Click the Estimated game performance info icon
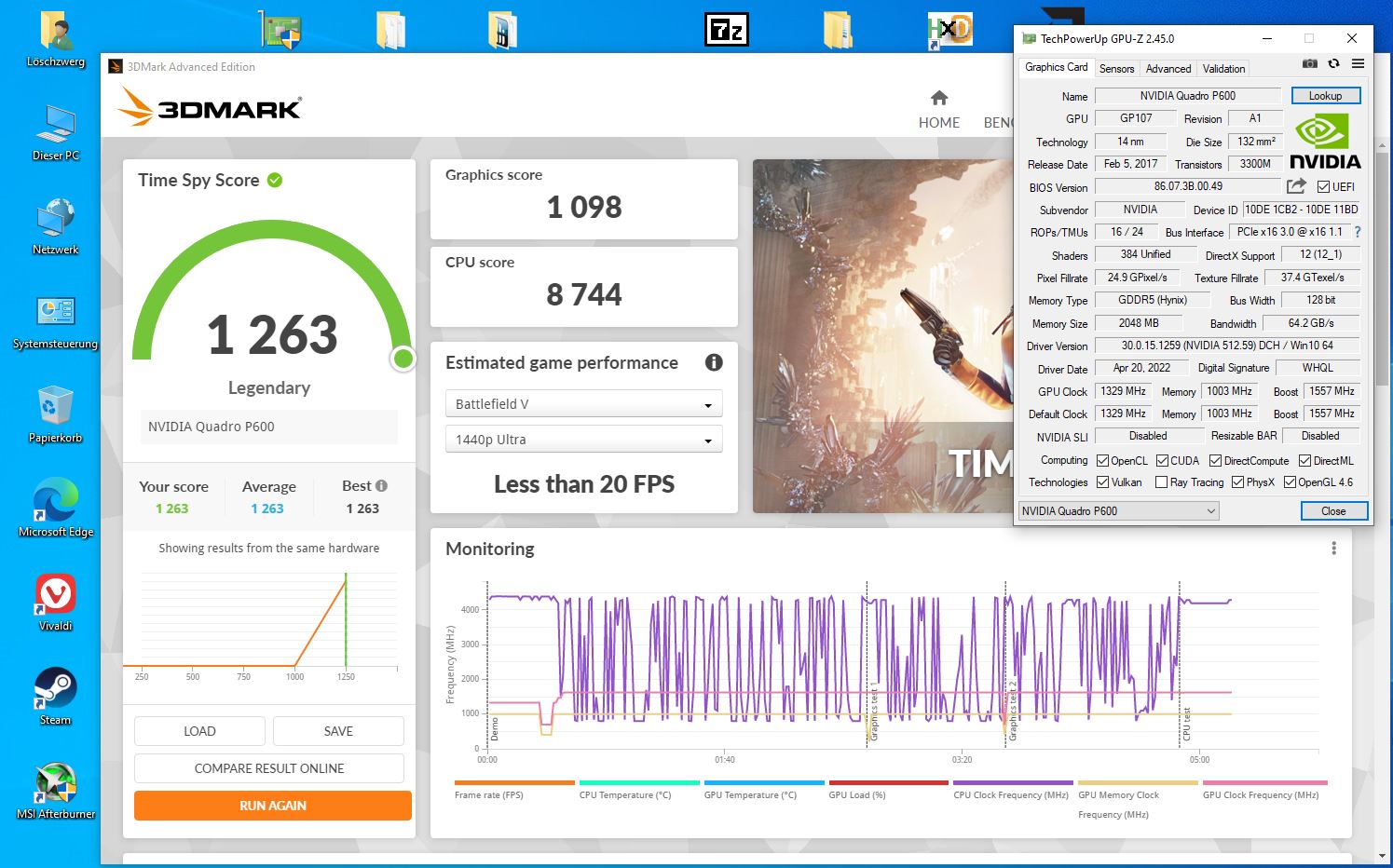 coord(714,362)
